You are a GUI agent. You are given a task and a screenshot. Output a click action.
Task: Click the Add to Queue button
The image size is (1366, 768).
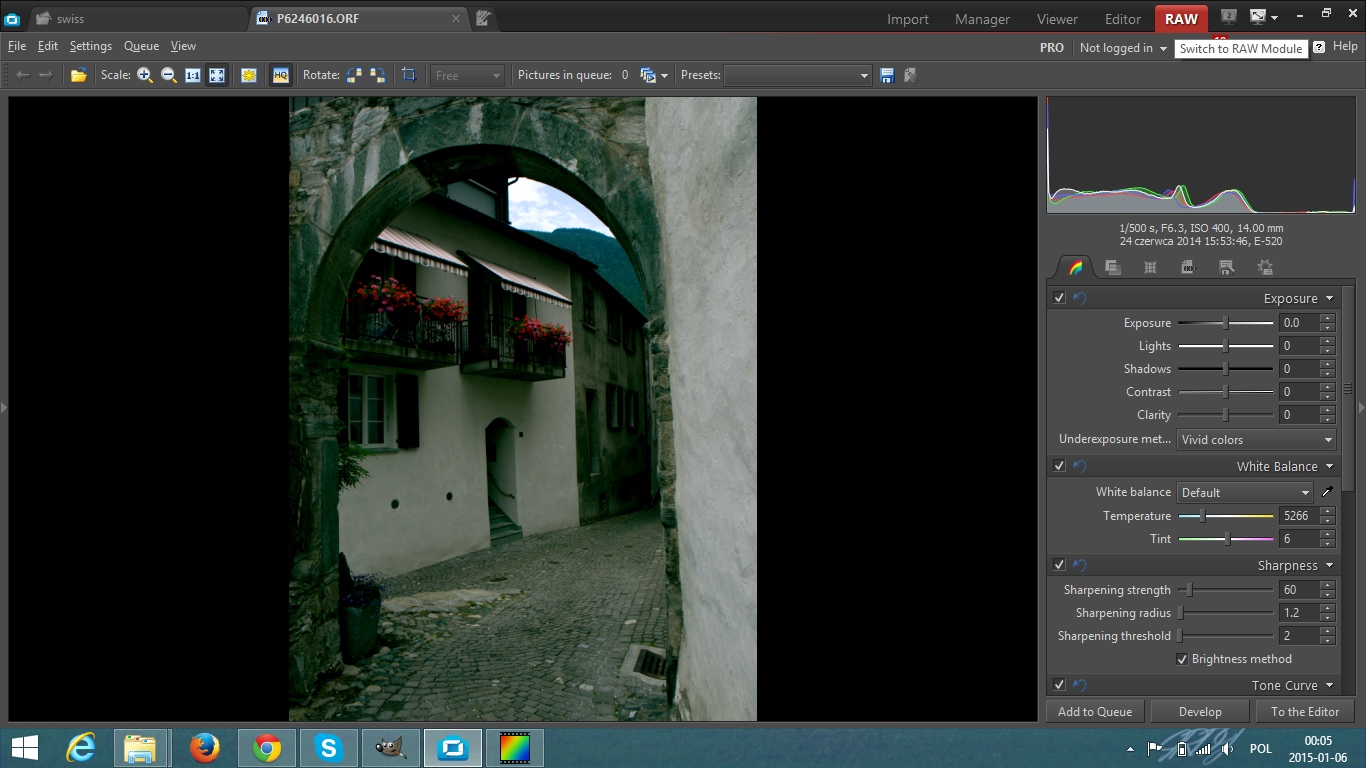pyautogui.click(x=1095, y=711)
